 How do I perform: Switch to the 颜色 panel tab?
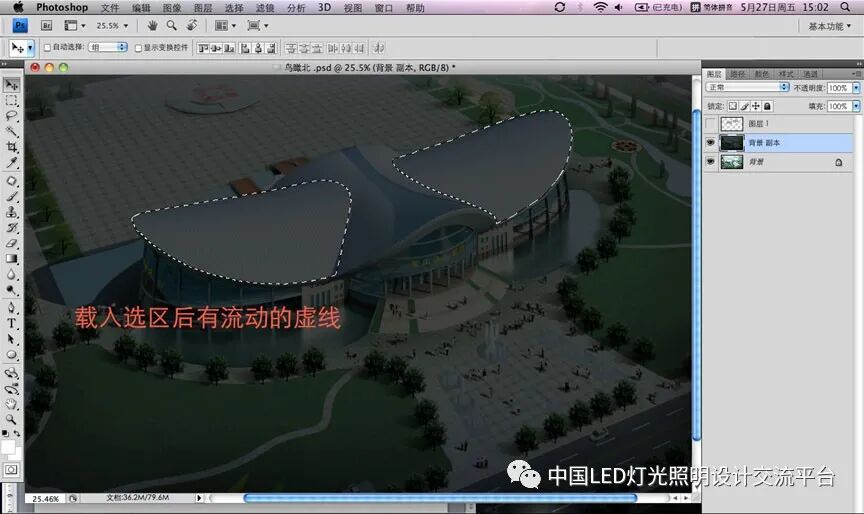762,74
